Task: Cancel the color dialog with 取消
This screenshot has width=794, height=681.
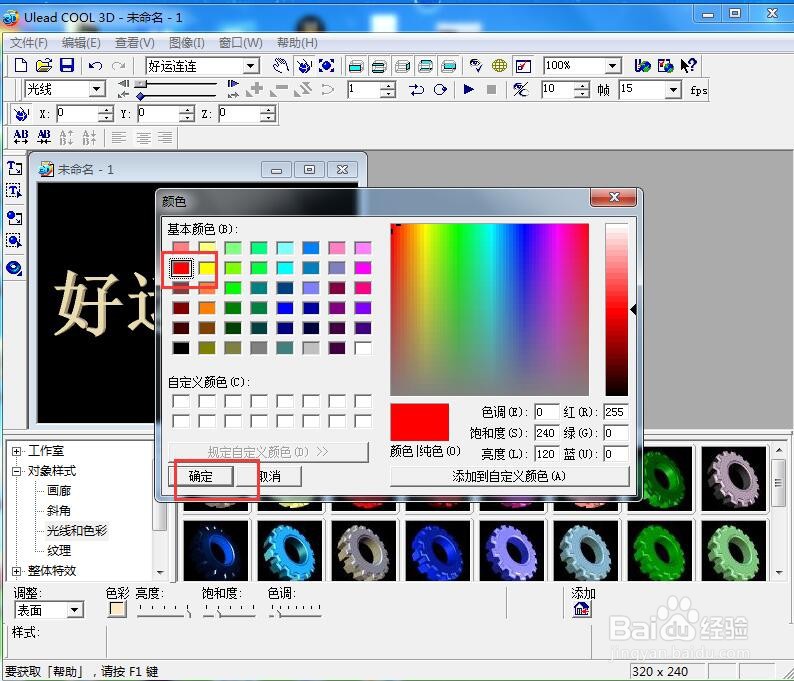Action: [269, 476]
